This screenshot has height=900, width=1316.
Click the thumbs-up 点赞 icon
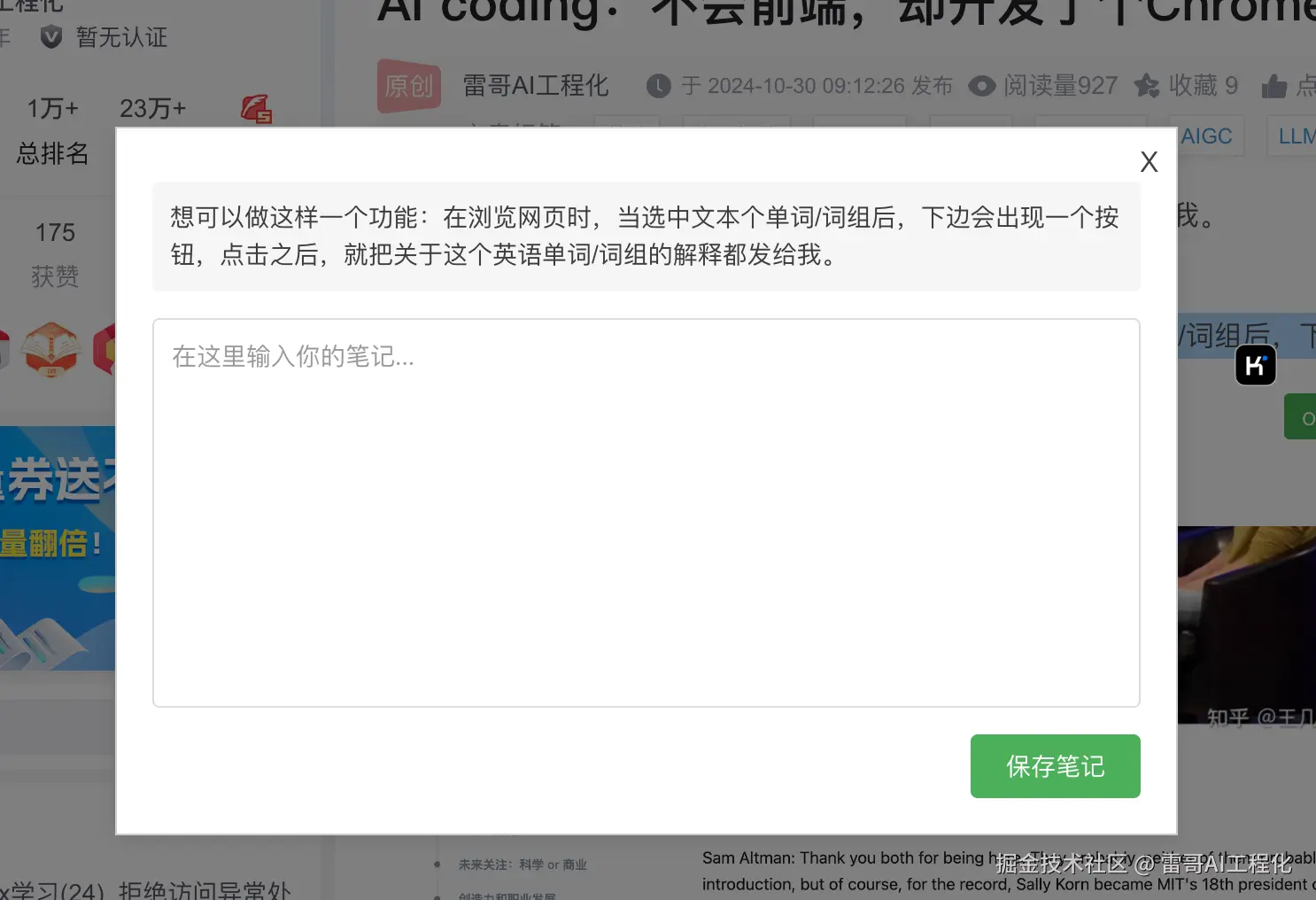coord(1275,85)
